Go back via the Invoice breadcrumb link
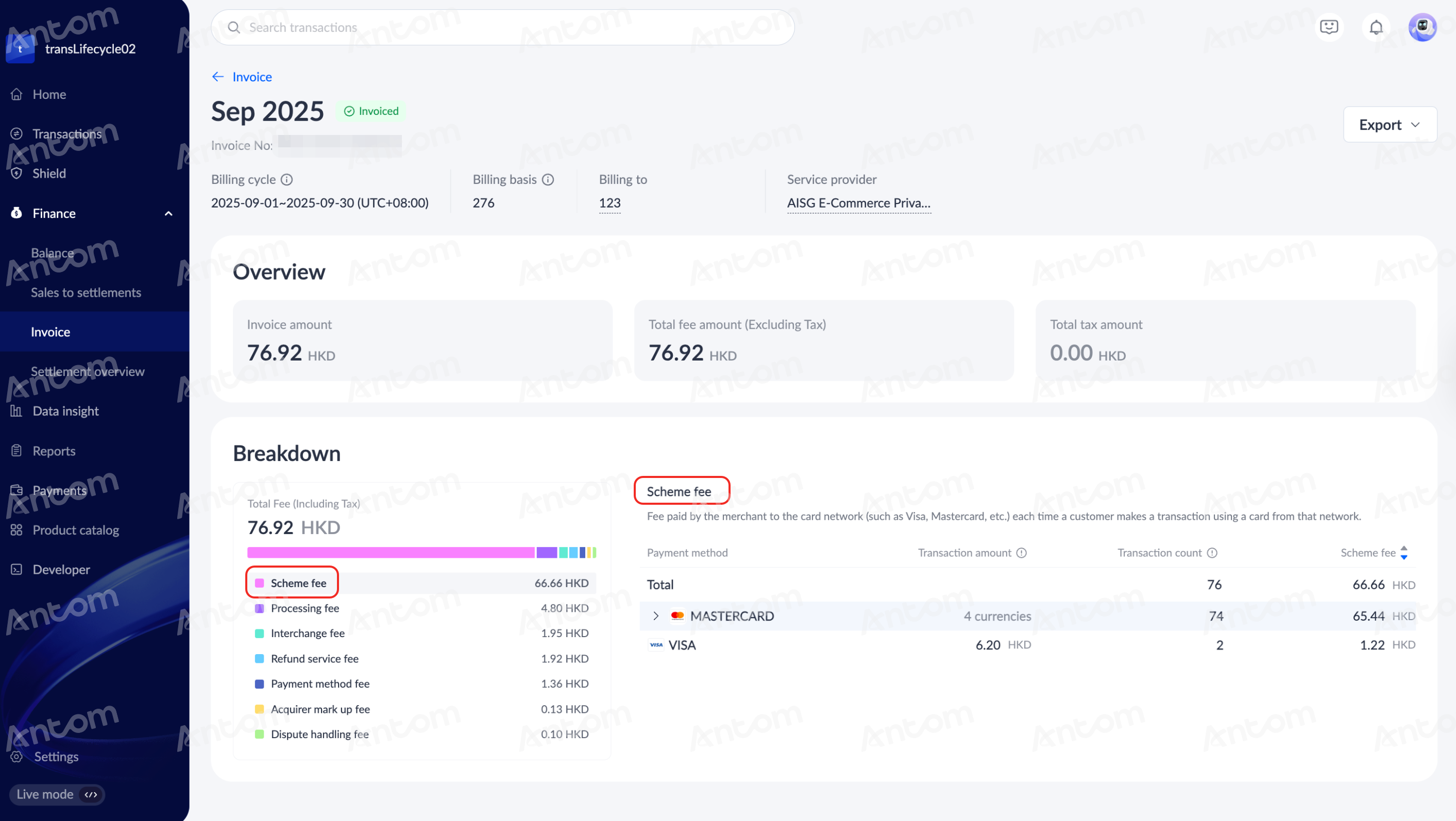This screenshot has height=821, width=1456. pos(252,77)
